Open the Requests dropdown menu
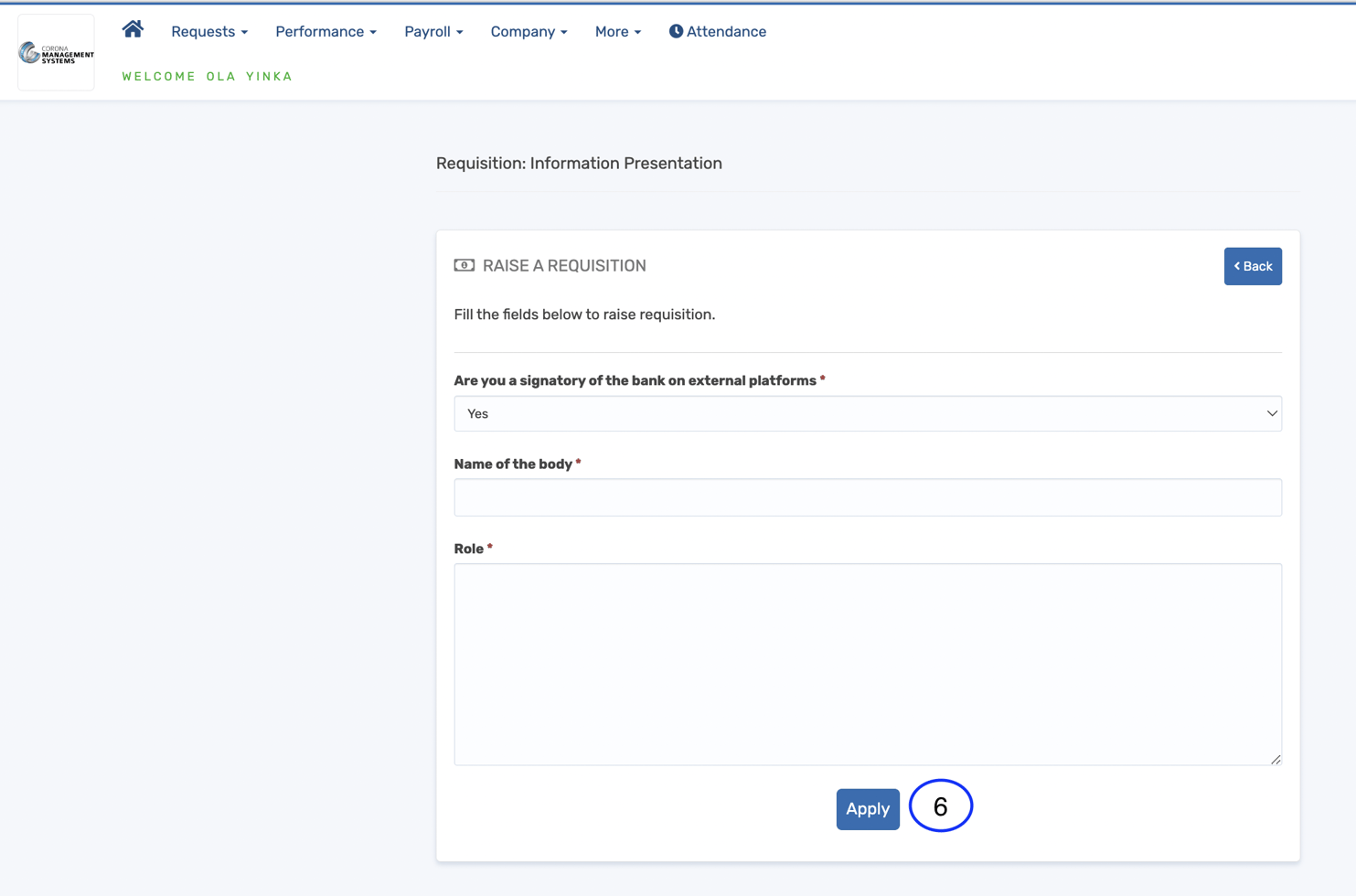The image size is (1356, 896). (x=209, y=31)
